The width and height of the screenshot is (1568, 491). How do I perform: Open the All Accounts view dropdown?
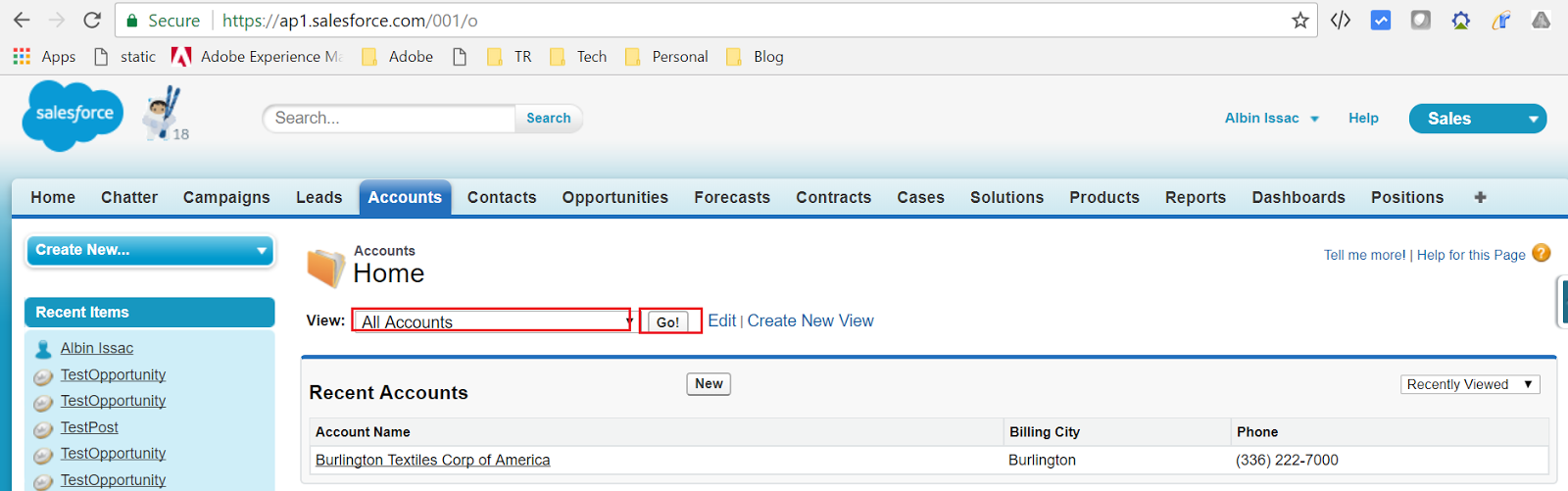[494, 321]
